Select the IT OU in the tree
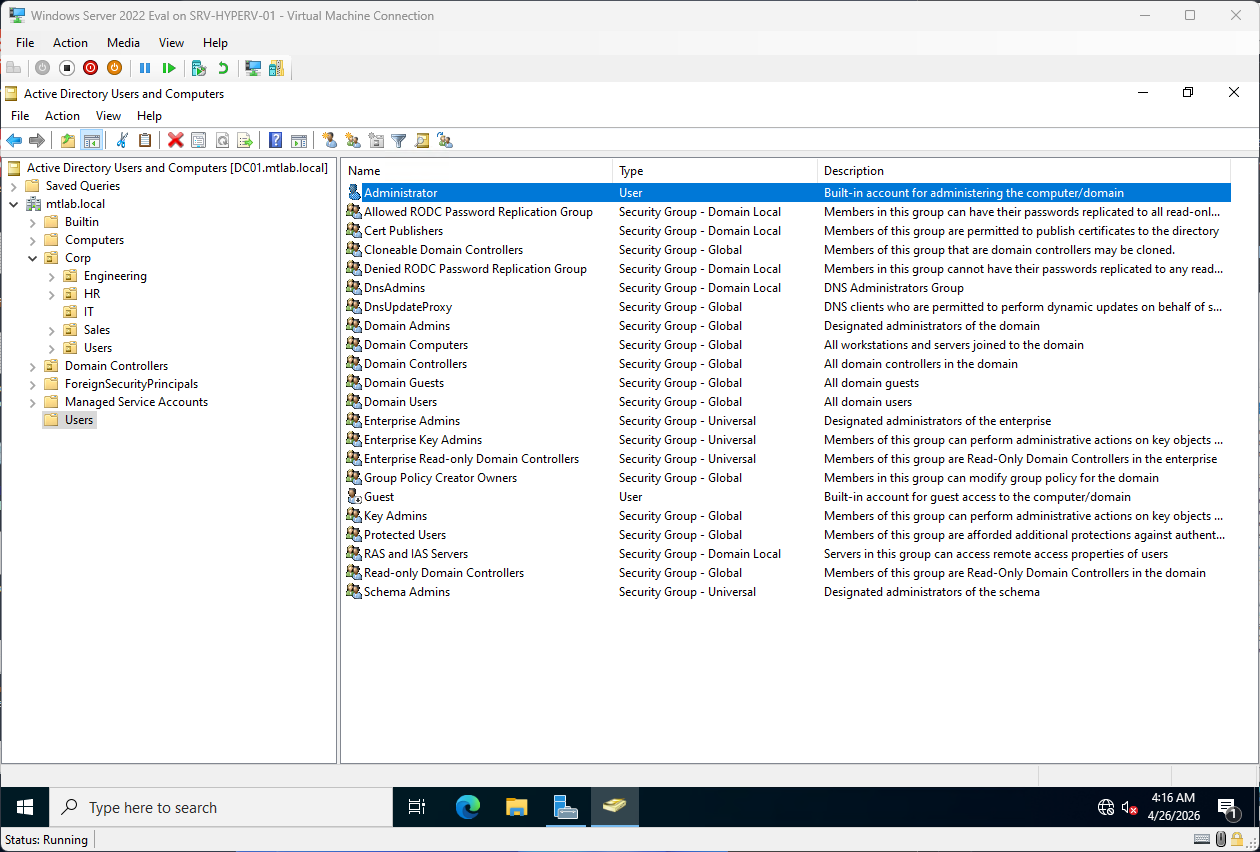Viewport: 1260px width, 852px height. pos(89,312)
